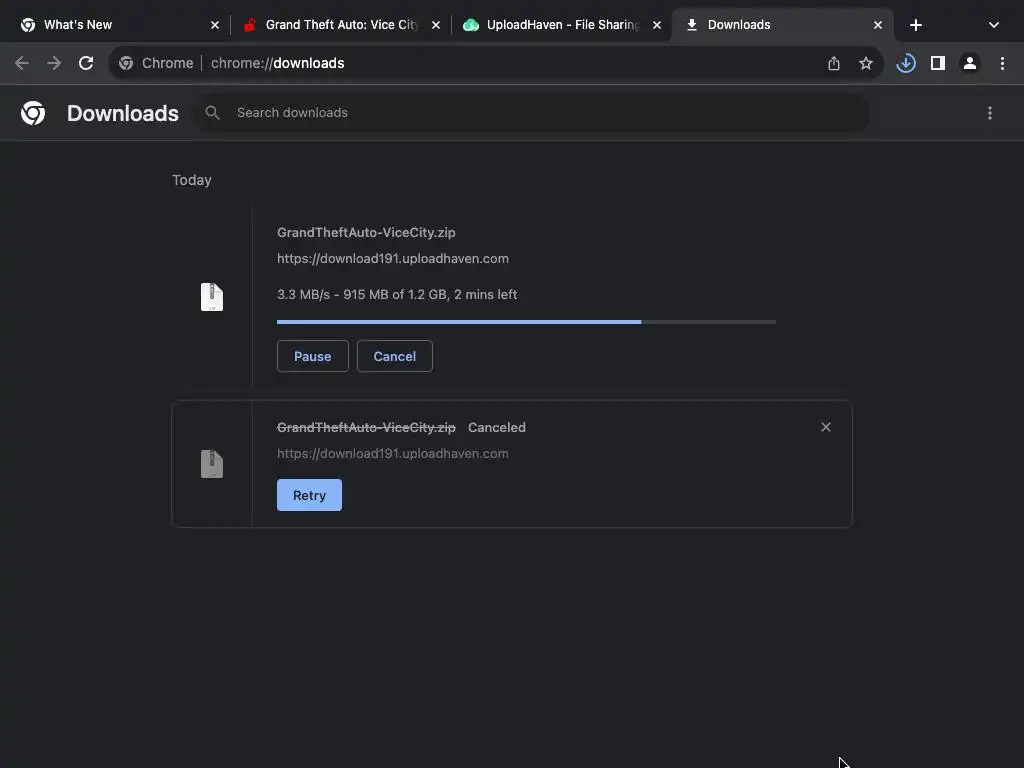
Task: Open the Chrome three-dot menu
Action: tap(1002, 63)
